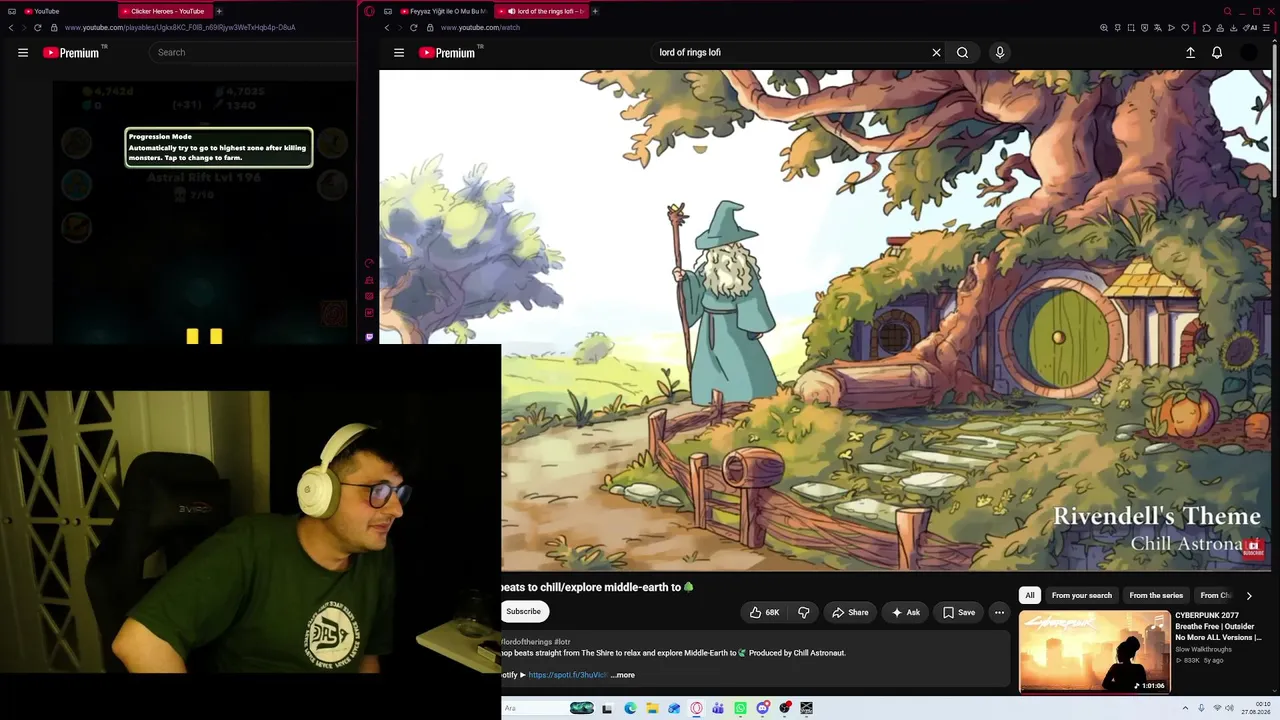Open a new tab in the right browser
This screenshot has height=720, width=1280.
(x=595, y=11)
